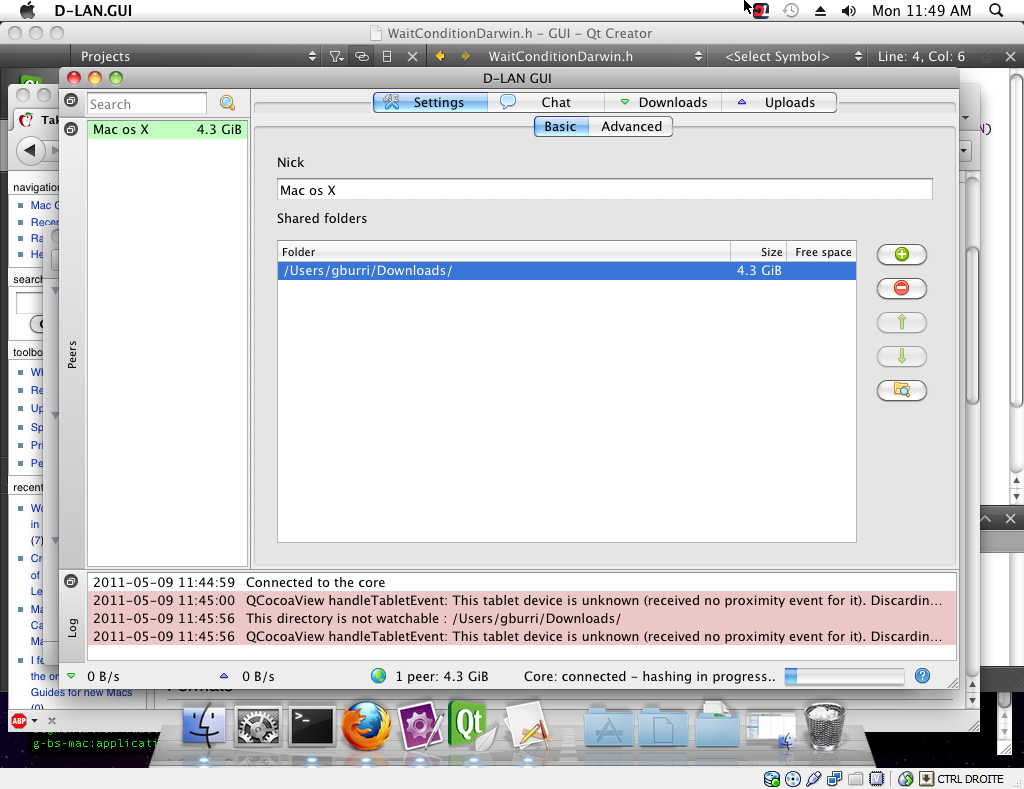Click the green add shared folder button
This screenshot has height=789, width=1024.
tap(901, 254)
